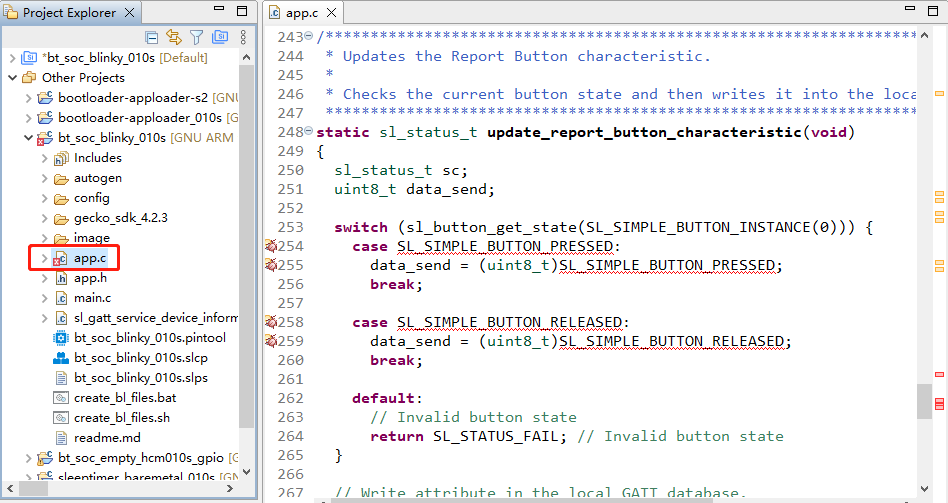Screen dimensions: 948x503
Task: Collapse the comment block fold at line 243
Action: (x=308, y=37)
